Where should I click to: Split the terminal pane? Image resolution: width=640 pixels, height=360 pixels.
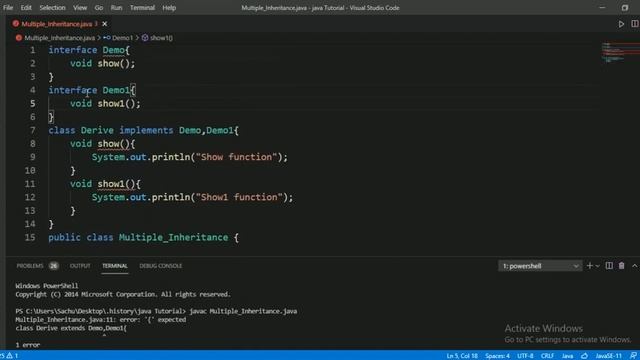pos(609,266)
